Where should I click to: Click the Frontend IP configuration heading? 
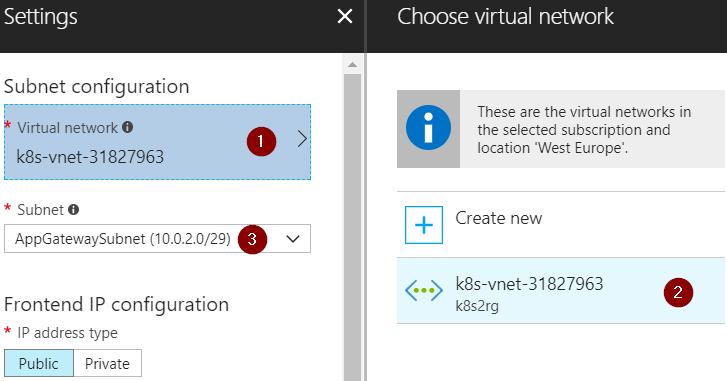click(x=116, y=305)
